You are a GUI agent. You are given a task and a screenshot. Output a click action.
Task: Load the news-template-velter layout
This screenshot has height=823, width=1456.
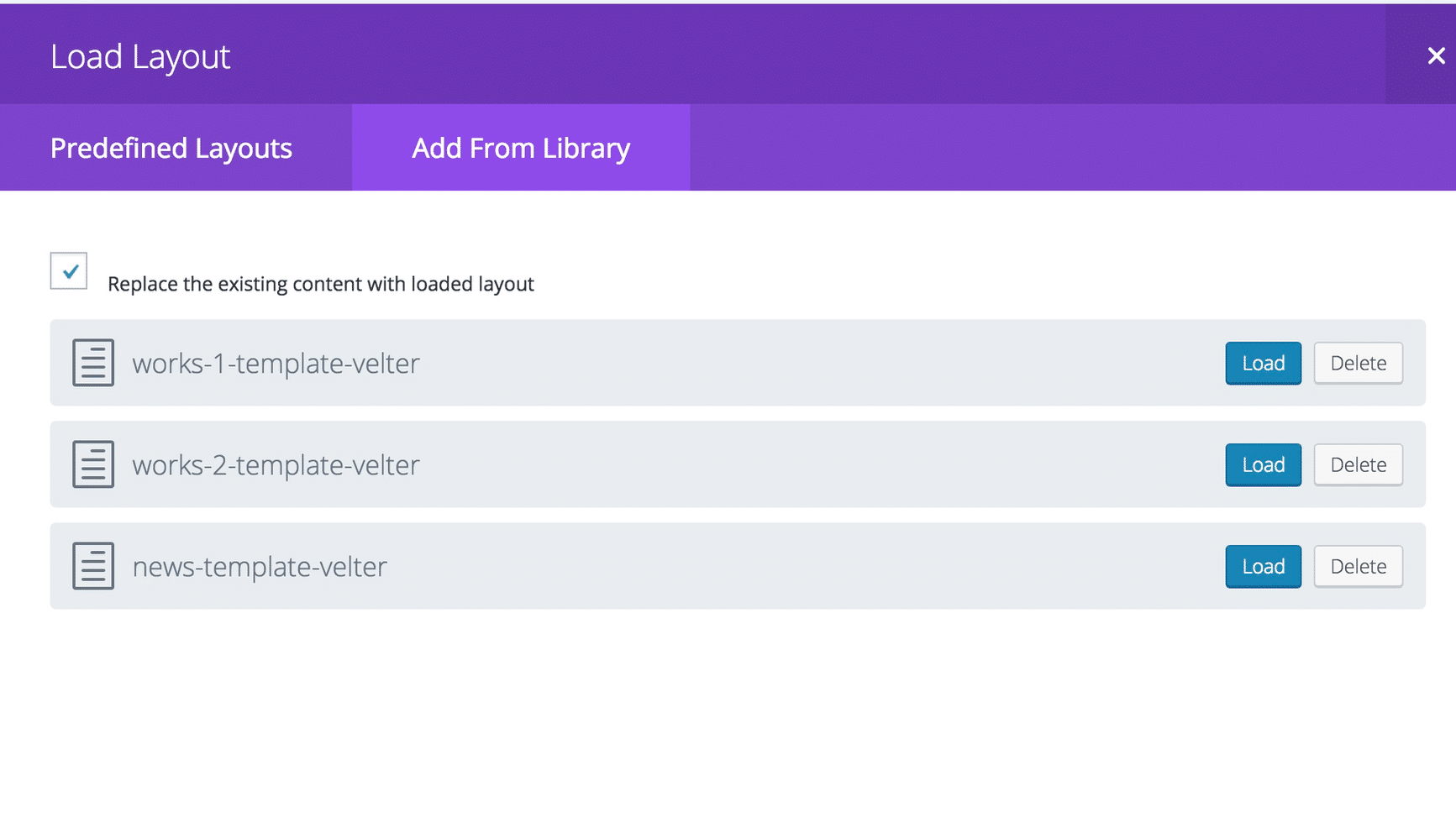click(1263, 566)
